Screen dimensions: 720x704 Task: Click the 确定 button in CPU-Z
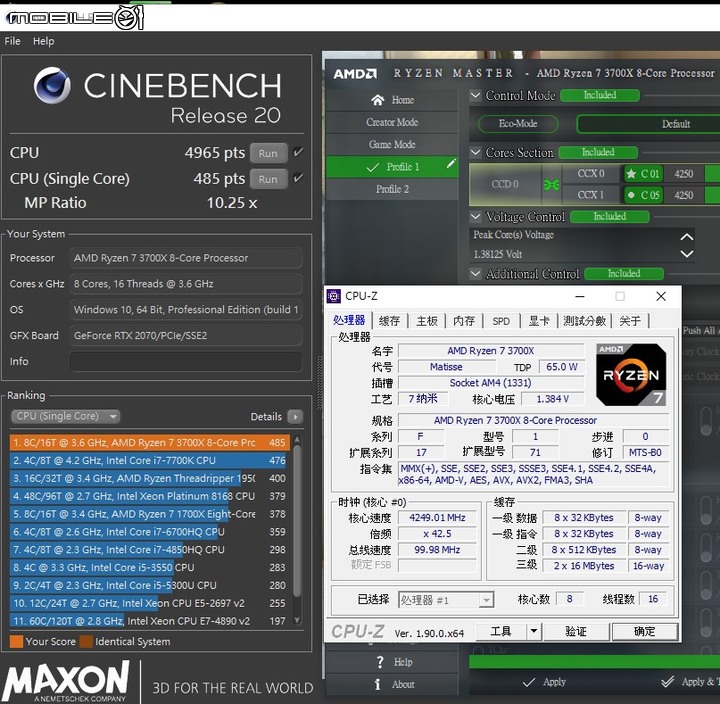(x=644, y=631)
